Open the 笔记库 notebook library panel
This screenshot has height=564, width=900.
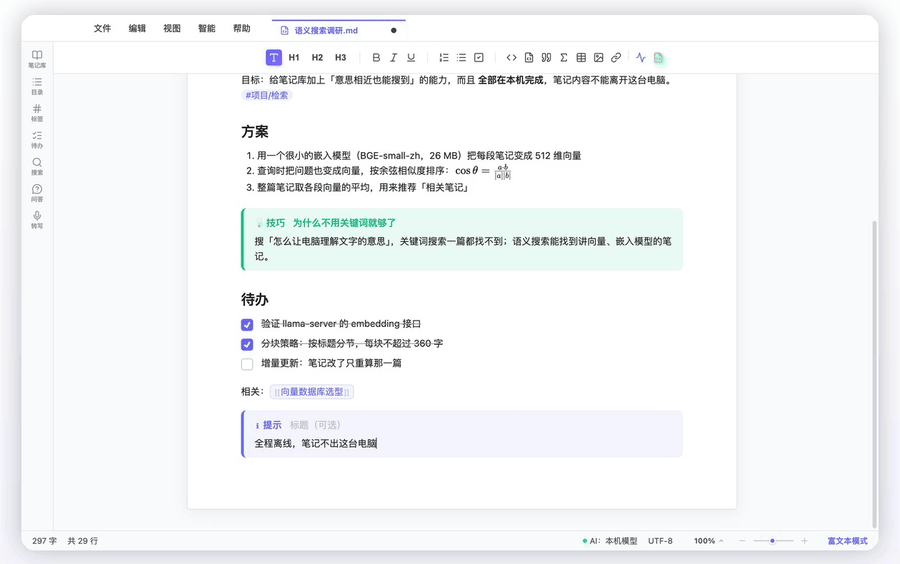(x=37, y=59)
